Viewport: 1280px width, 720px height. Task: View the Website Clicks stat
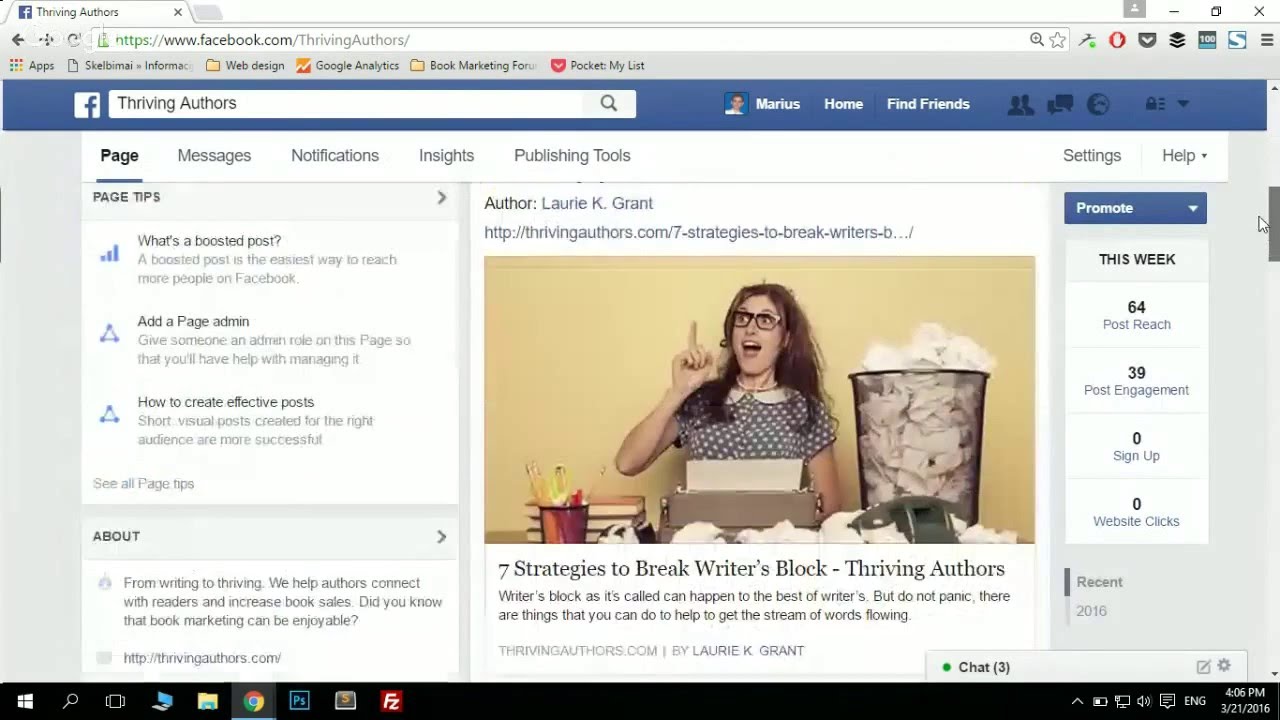tap(1136, 511)
